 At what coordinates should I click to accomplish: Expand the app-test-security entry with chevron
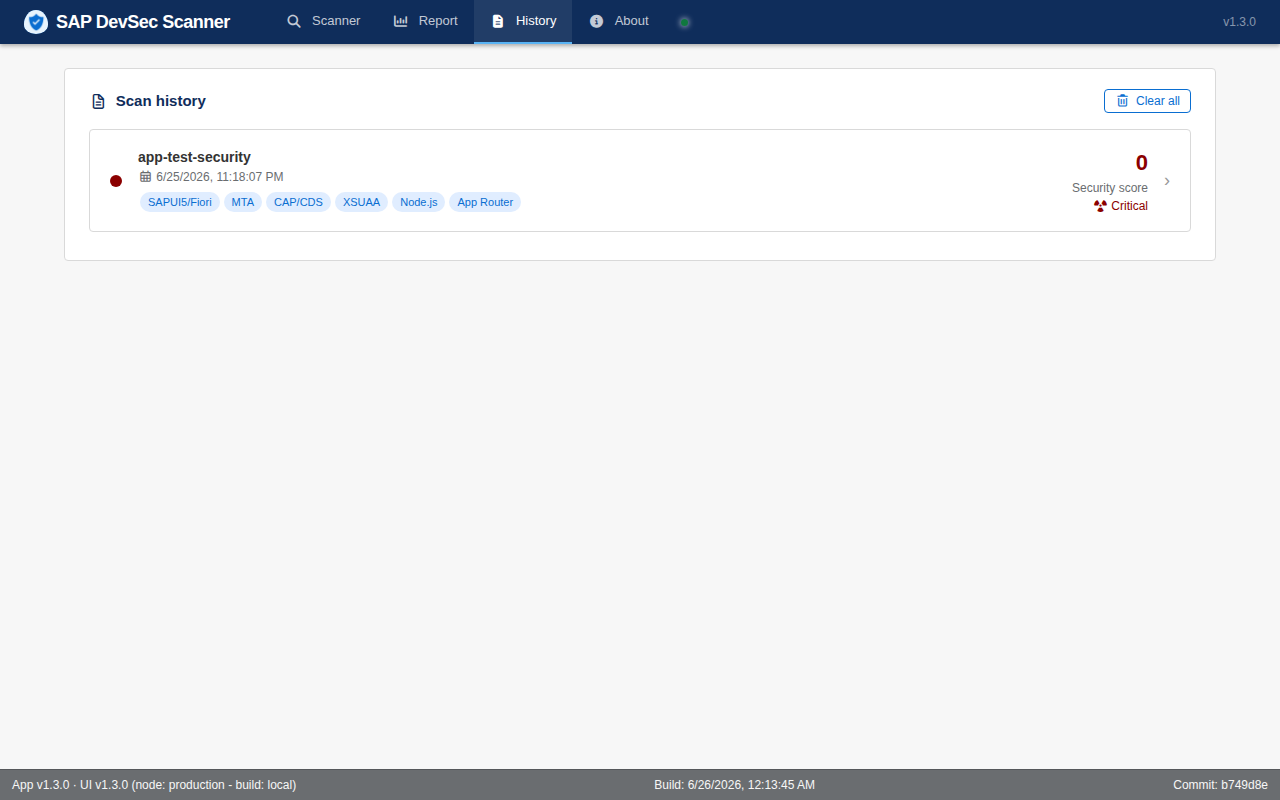1167,181
